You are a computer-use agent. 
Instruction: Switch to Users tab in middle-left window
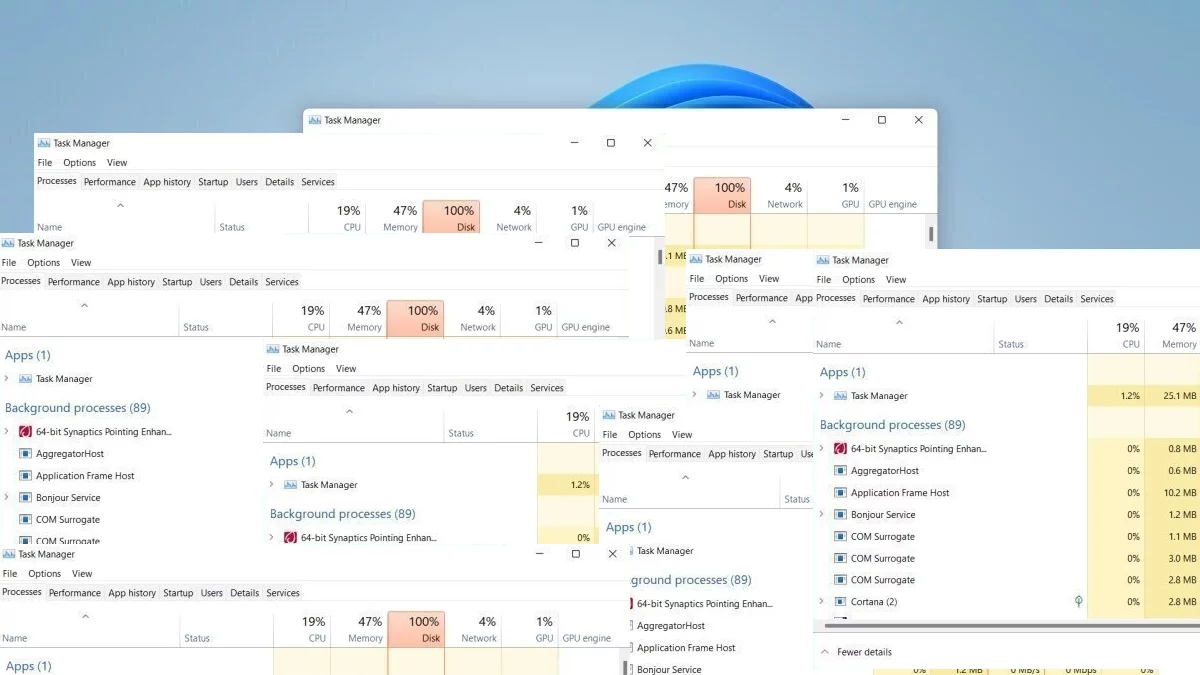(211, 282)
